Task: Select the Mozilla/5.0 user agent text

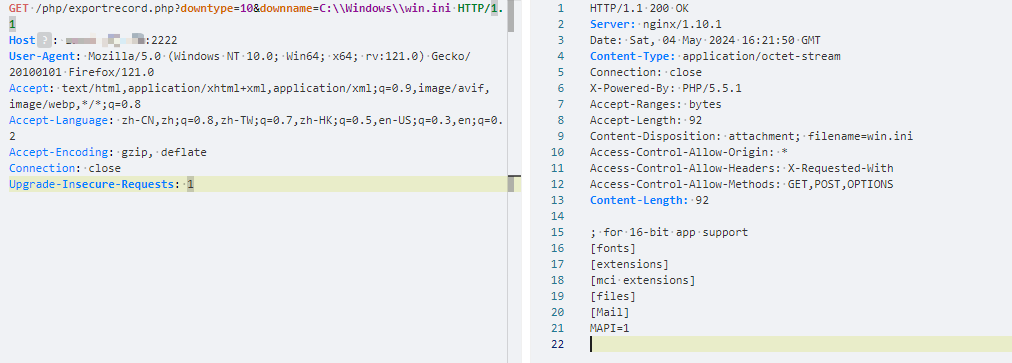Action: tap(125, 56)
